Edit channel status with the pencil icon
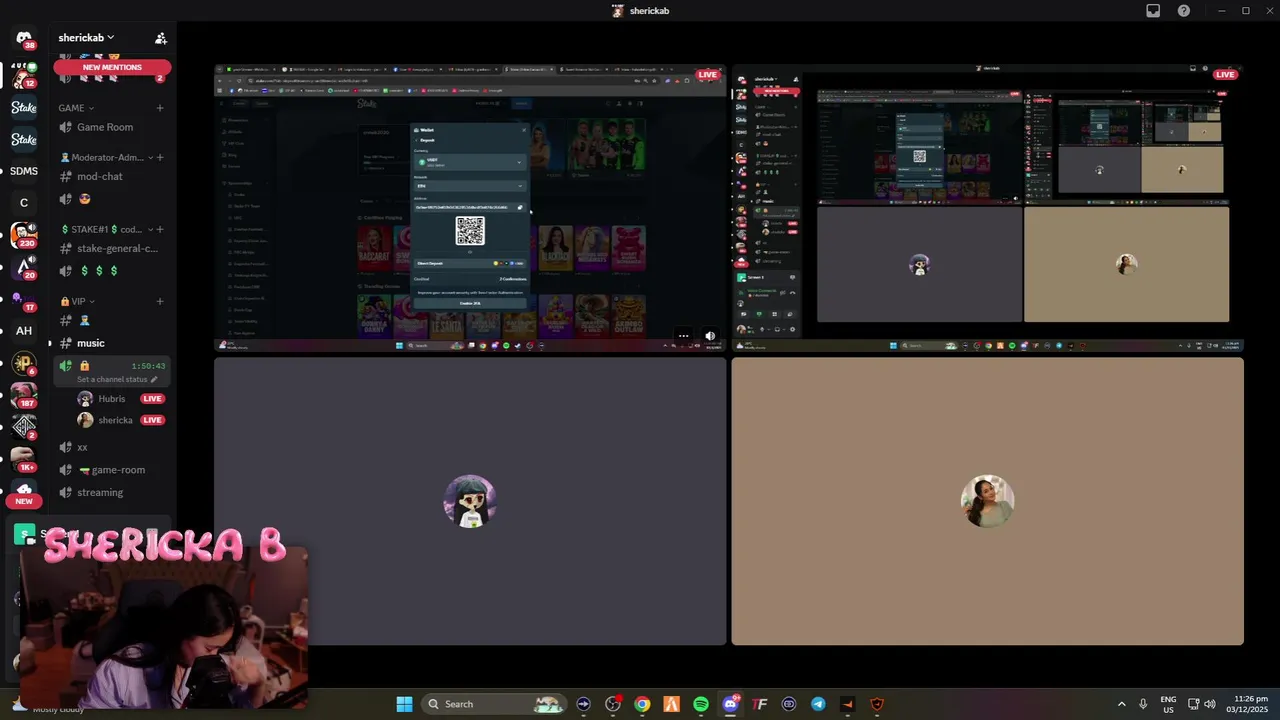 154,380
